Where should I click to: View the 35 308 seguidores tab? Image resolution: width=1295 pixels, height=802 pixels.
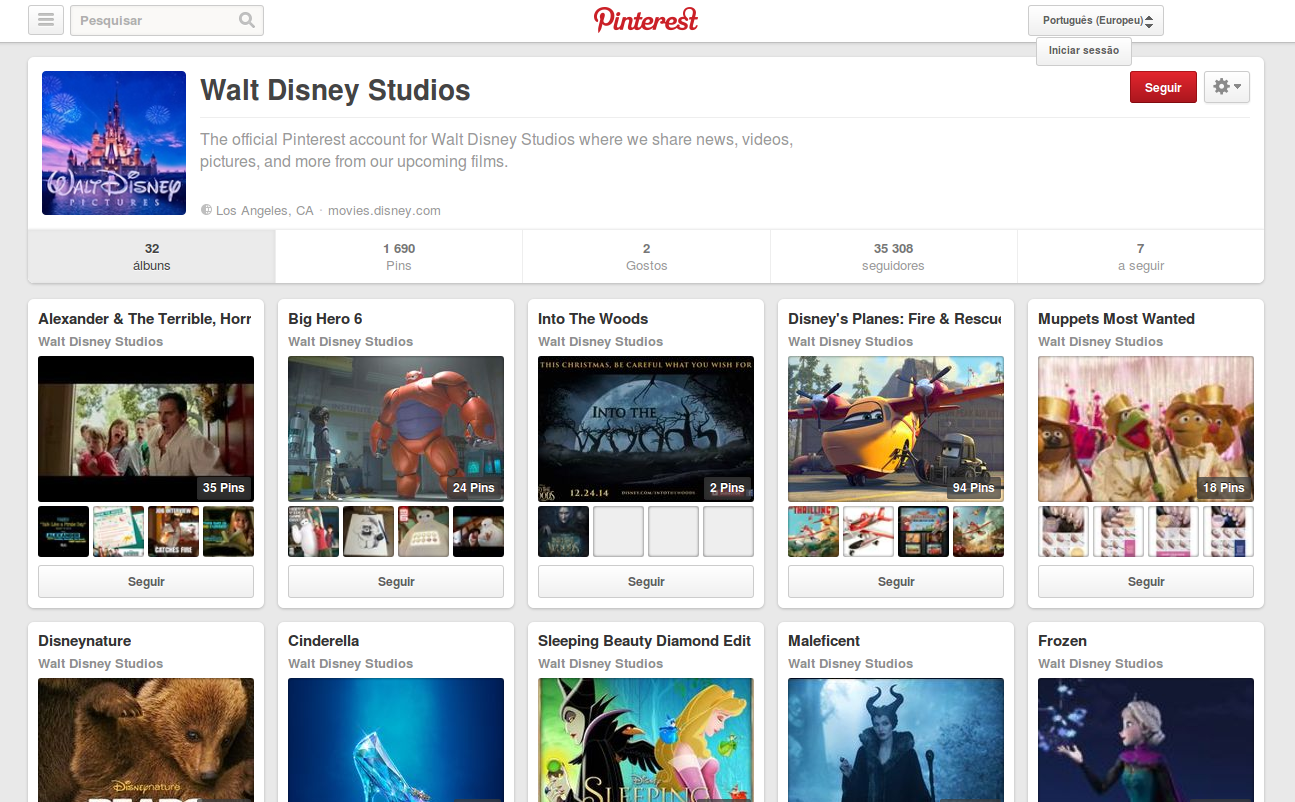pyautogui.click(x=893, y=257)
